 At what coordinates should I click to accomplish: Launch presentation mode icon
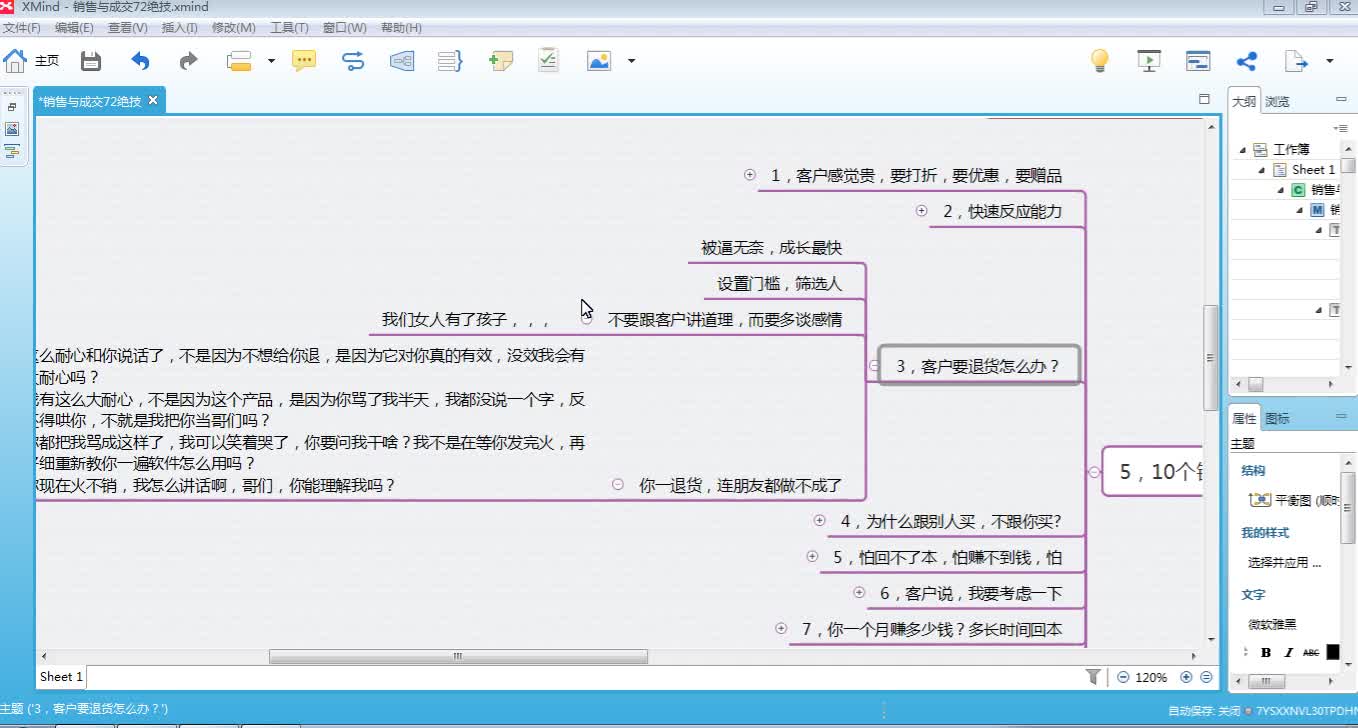pos(1149,61)
